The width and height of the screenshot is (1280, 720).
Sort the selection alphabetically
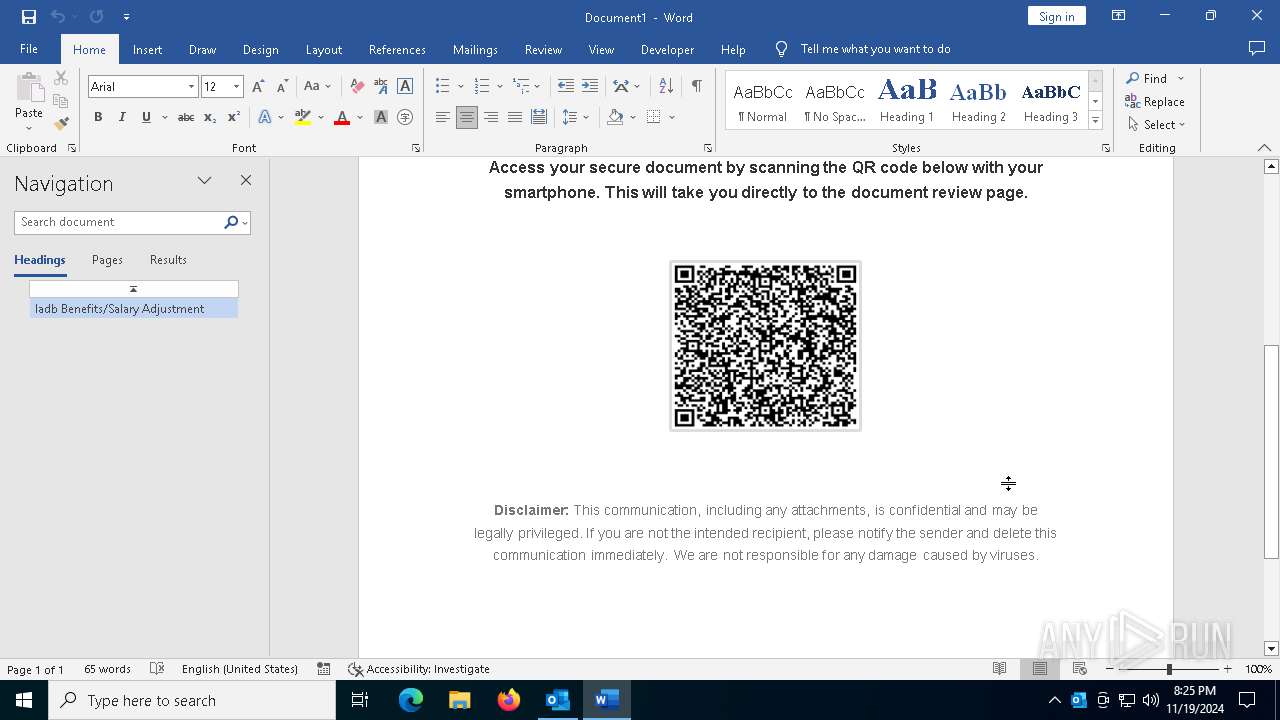(x=666, y=87)
